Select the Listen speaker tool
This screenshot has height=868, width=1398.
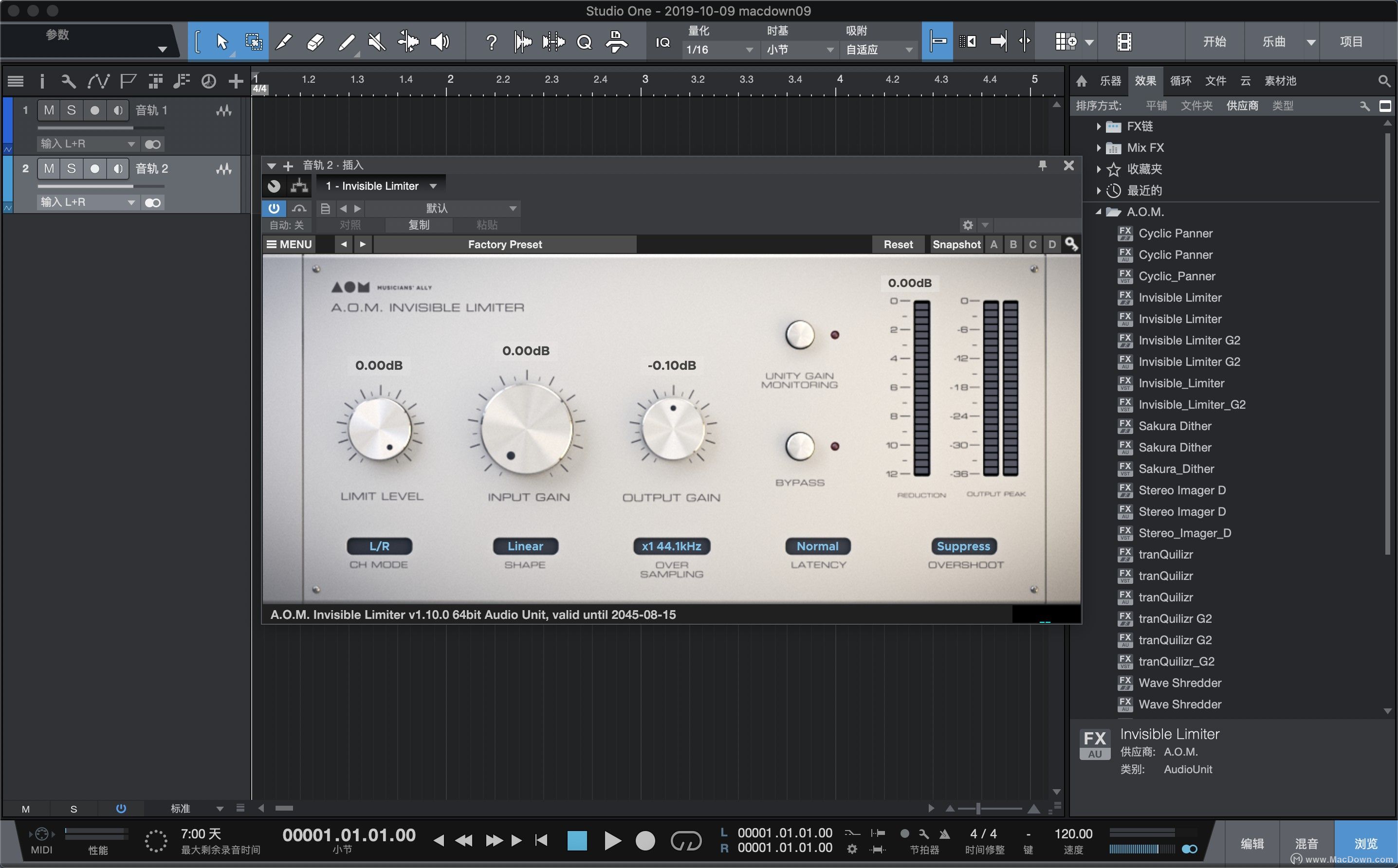click(440, 41)
